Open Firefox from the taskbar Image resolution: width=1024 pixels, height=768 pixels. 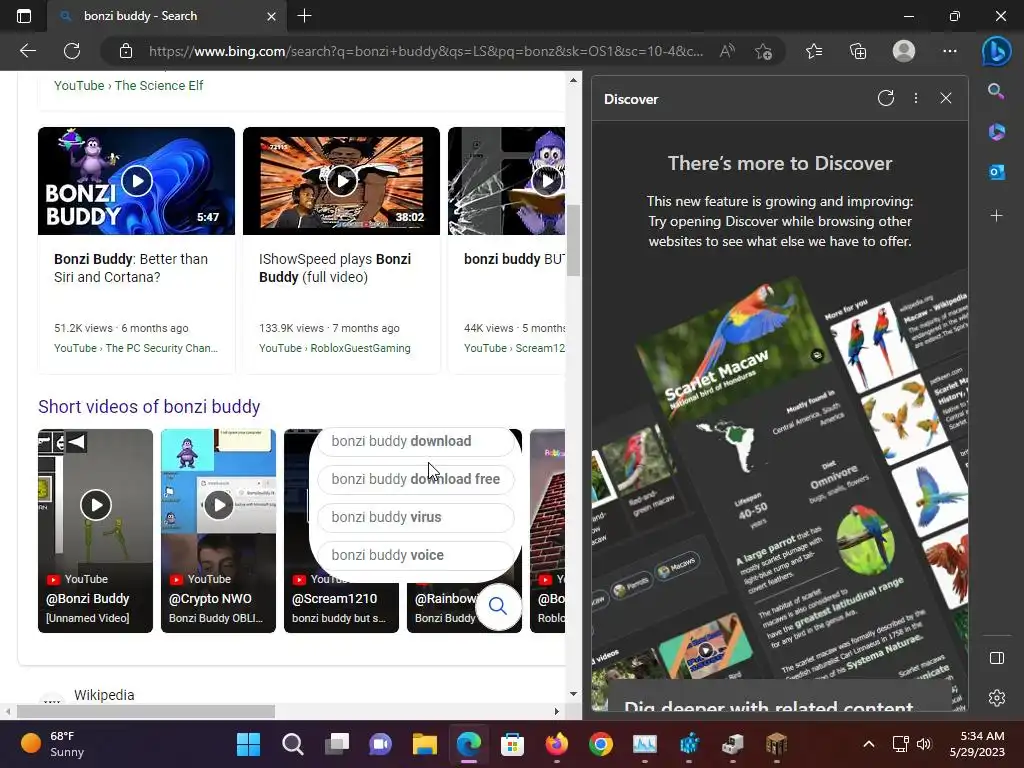pos(556,744)
